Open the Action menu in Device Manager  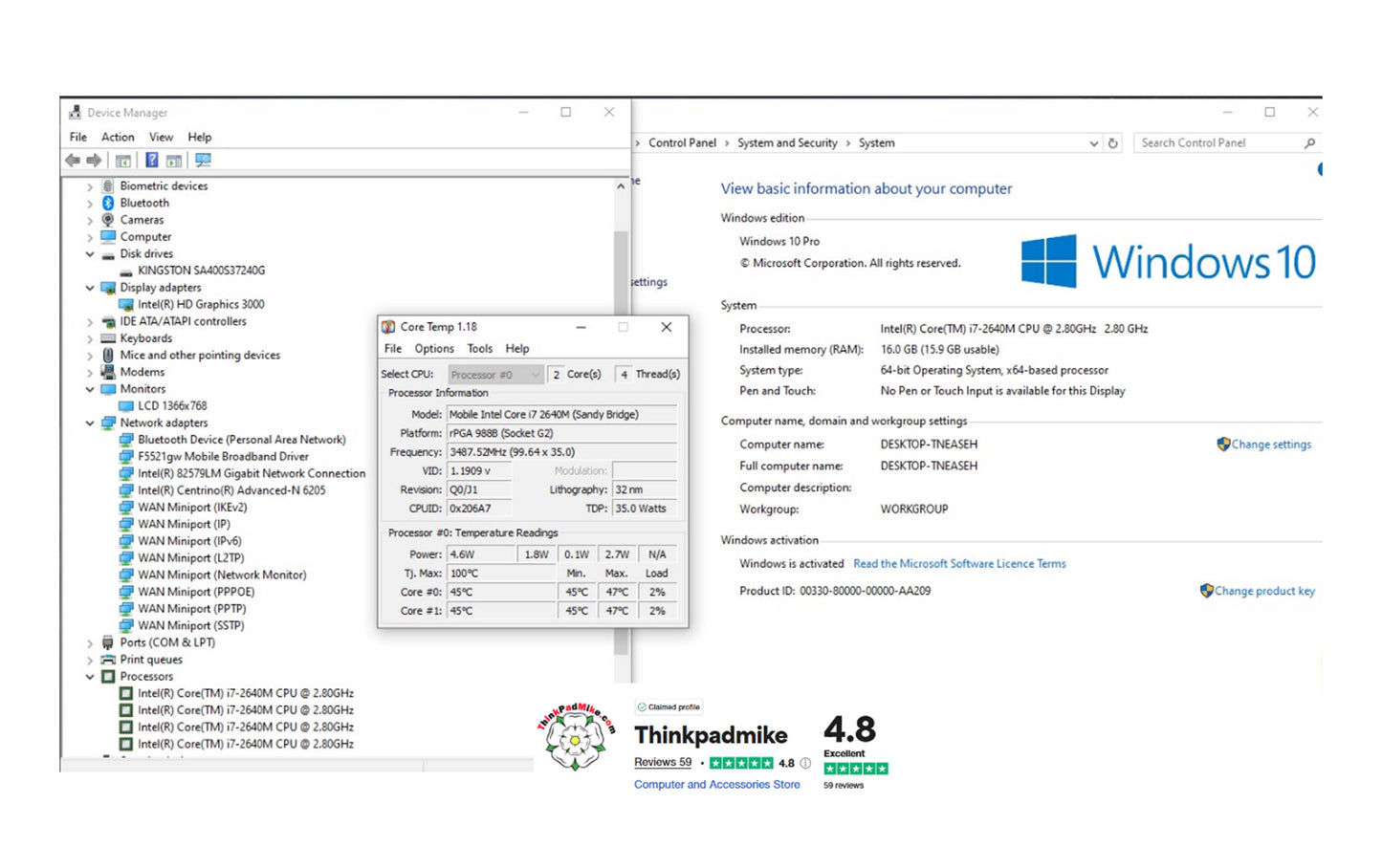coord(118,137)
